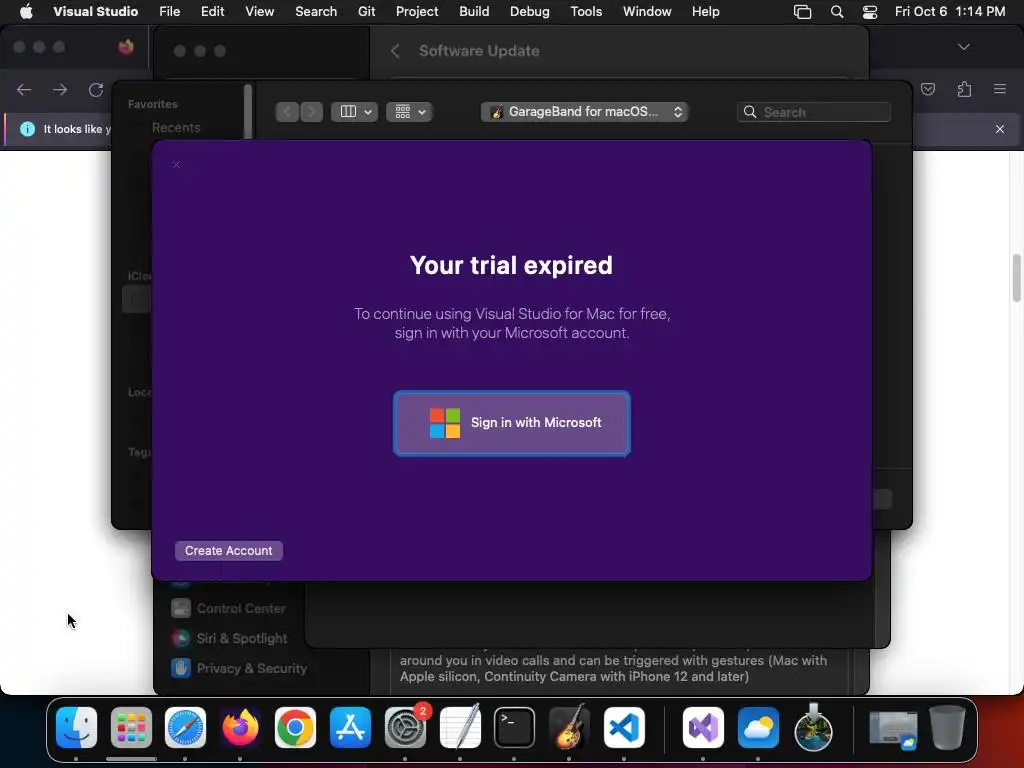Image resolution: width=1024 pixels, height=768 pixels.
Task: Open column view dropdown in file dialog
Action: (x=355, y=112)
